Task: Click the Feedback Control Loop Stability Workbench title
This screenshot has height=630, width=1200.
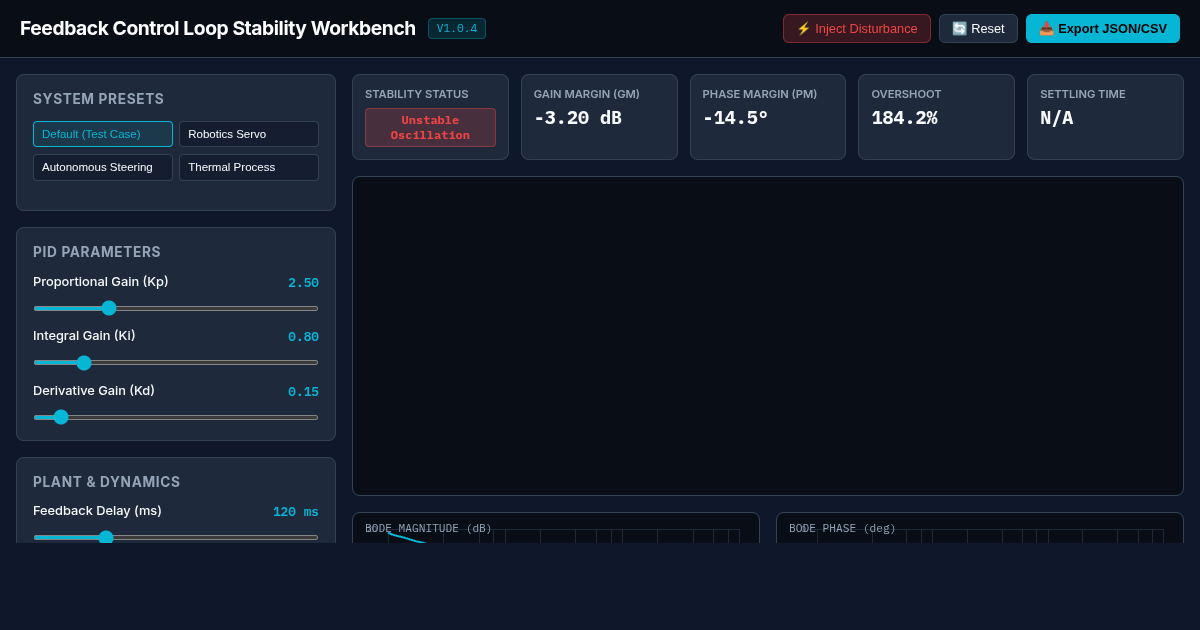Action: point(218,28)
